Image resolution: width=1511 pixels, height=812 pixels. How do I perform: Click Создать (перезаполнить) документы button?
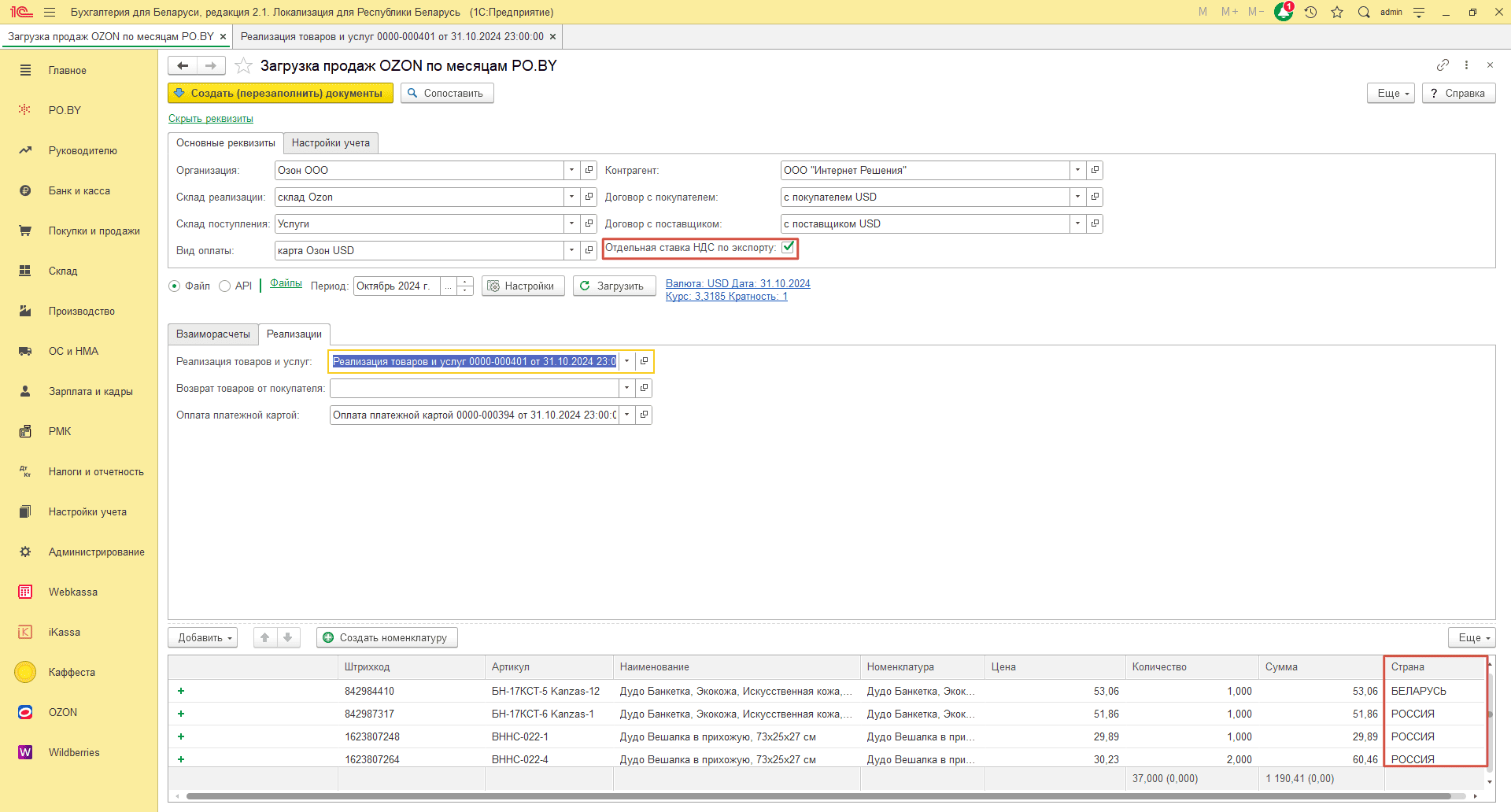[280, 93]
